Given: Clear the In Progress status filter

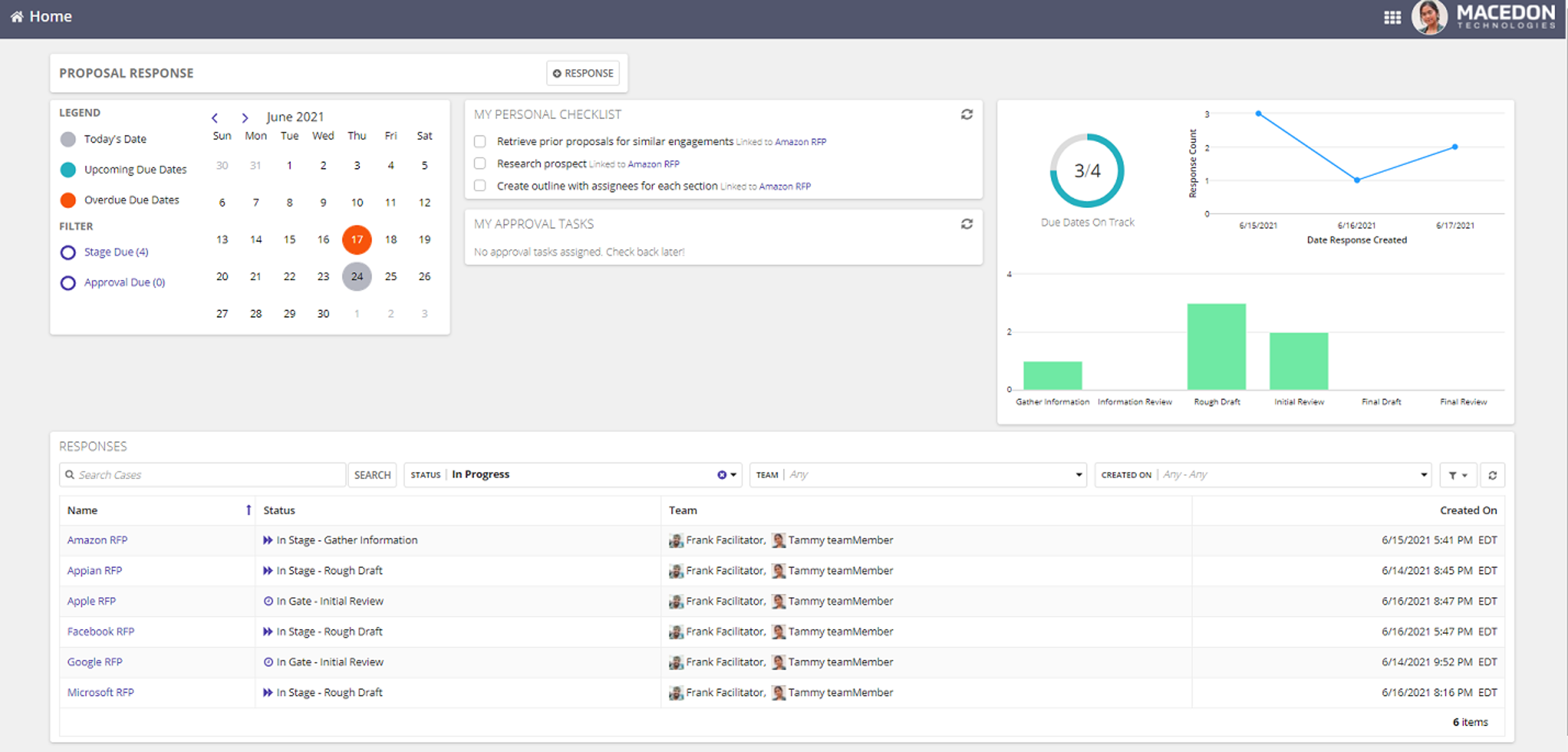Looking at the screenshot, I should (721, 475).
